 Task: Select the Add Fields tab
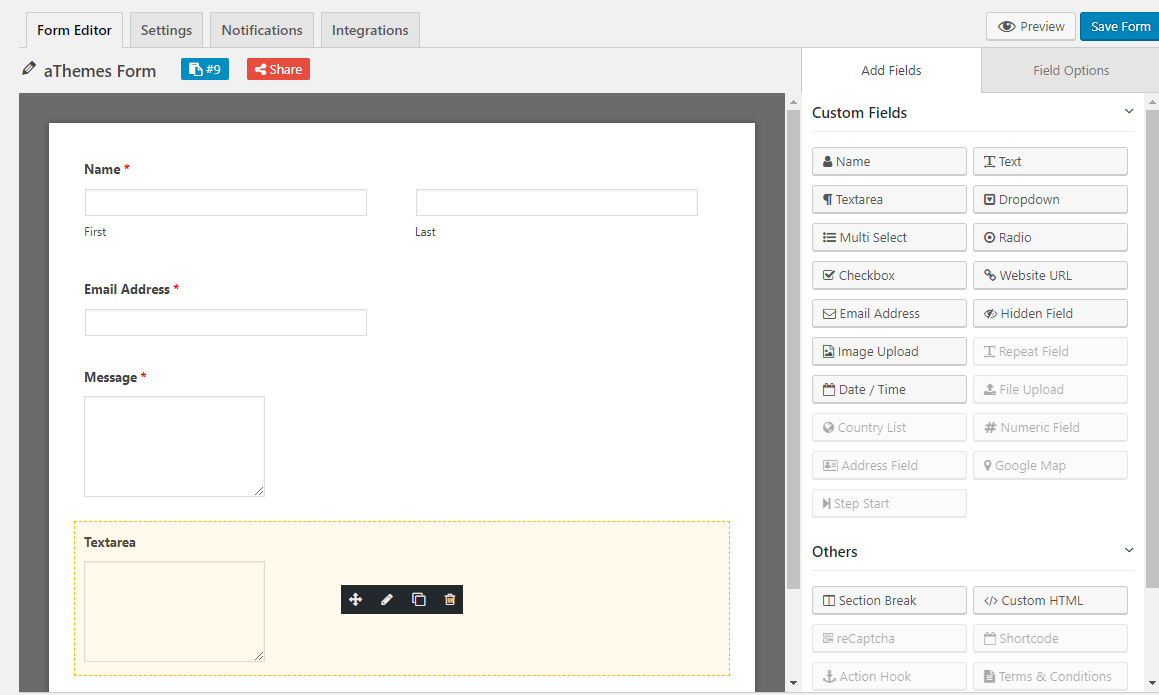(891, 70)
